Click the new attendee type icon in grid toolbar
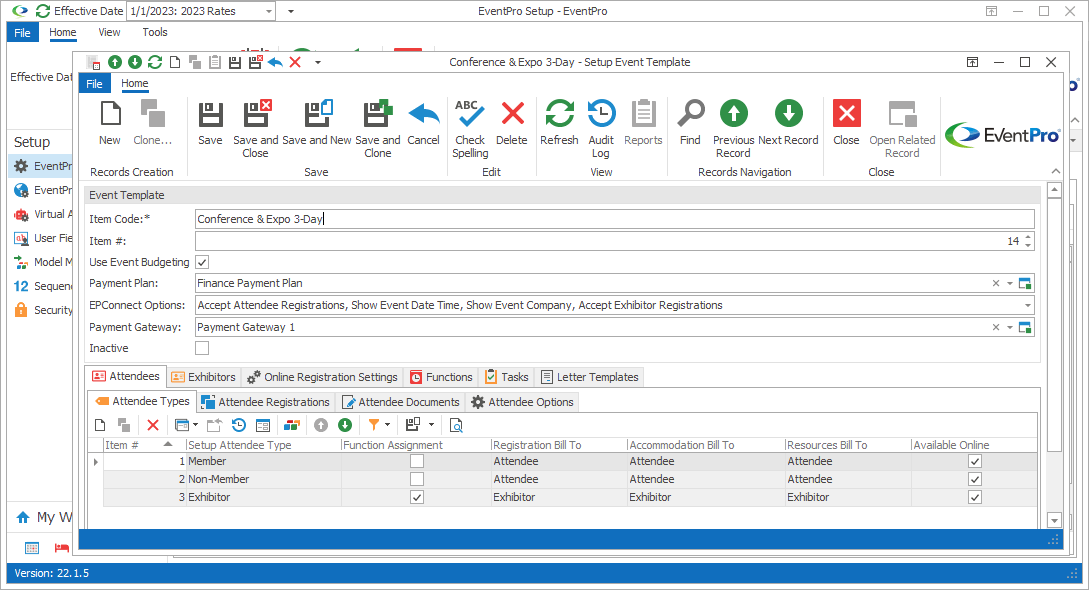This screenshot has height=590, width=1089. [101, 425]
